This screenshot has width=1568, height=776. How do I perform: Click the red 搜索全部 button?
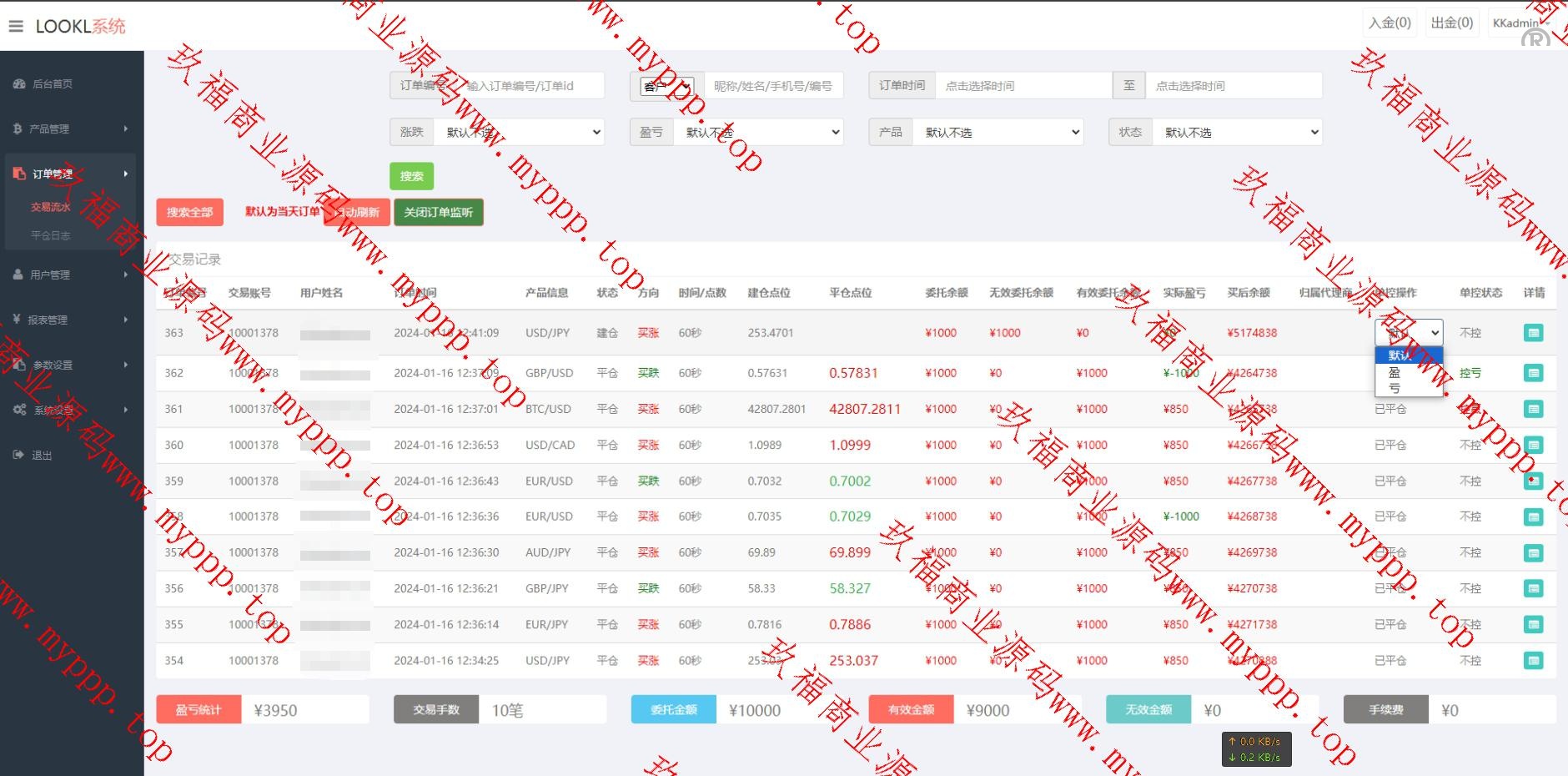click(x=189, y=212)
